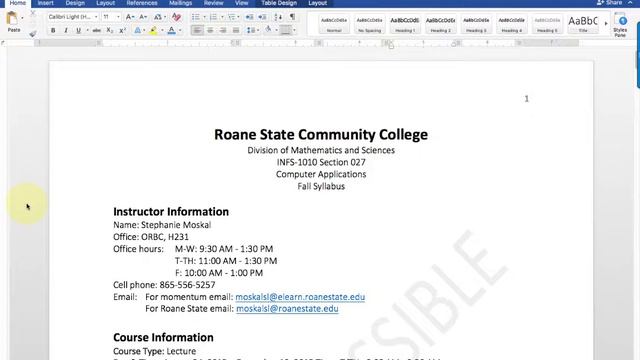
Task: Clear all formatting eraser icon
Action: coord(176,17)
